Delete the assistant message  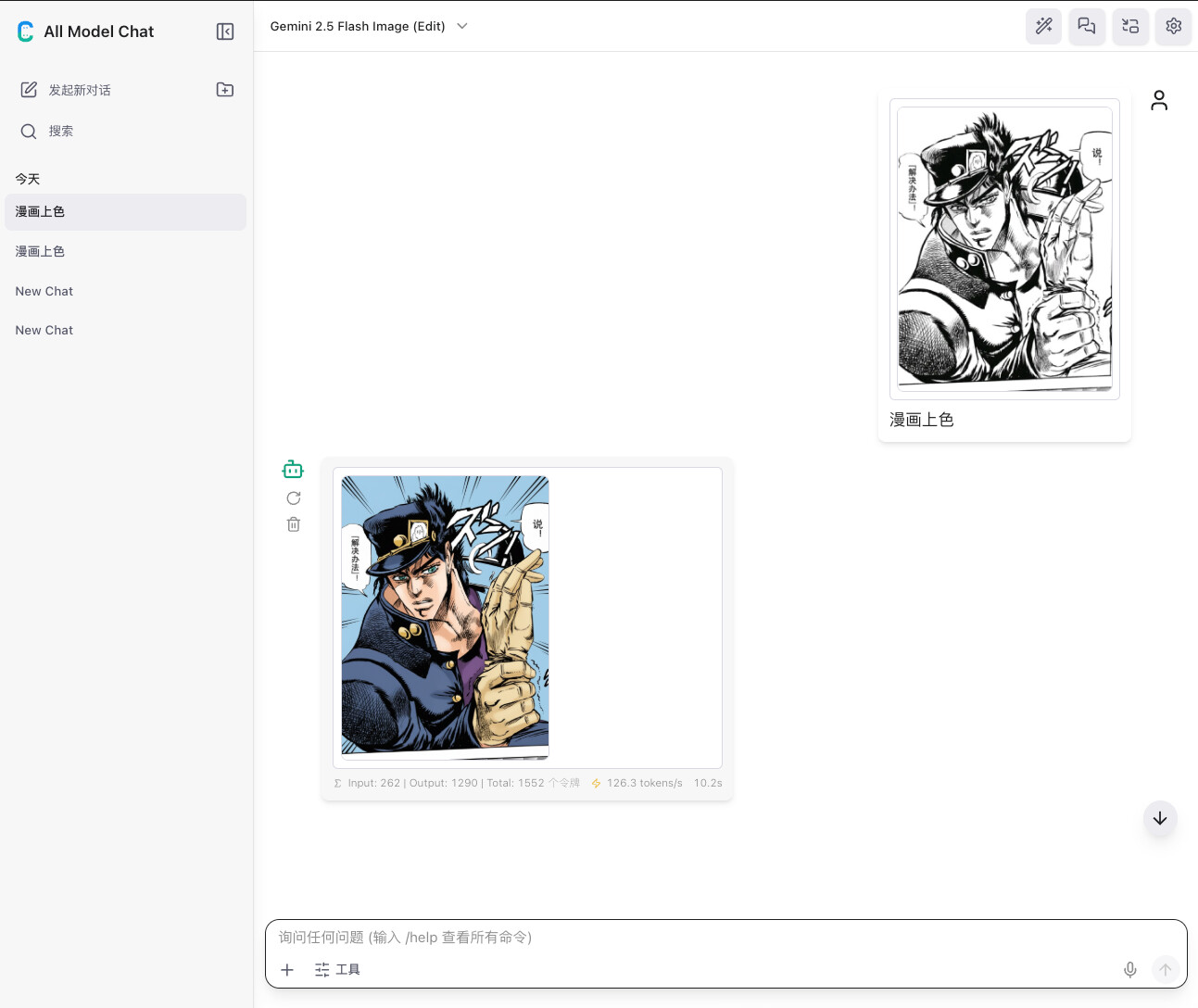pyautogui.click(x=294, y=524)
